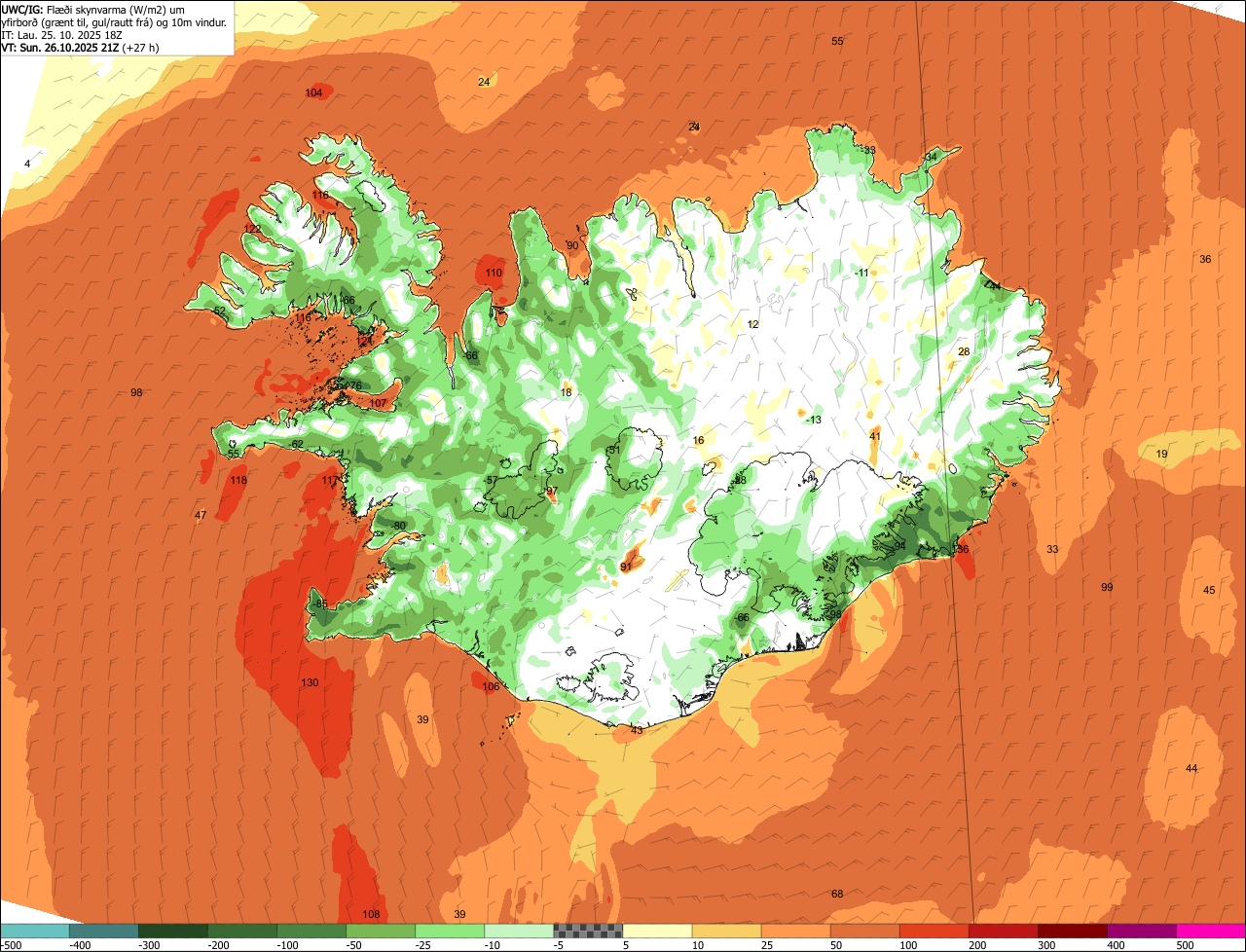The width and height of the screenshot is (1246, 952).
Task: Click the map value "-13" in the highlands
Action: tap(814, 420)
